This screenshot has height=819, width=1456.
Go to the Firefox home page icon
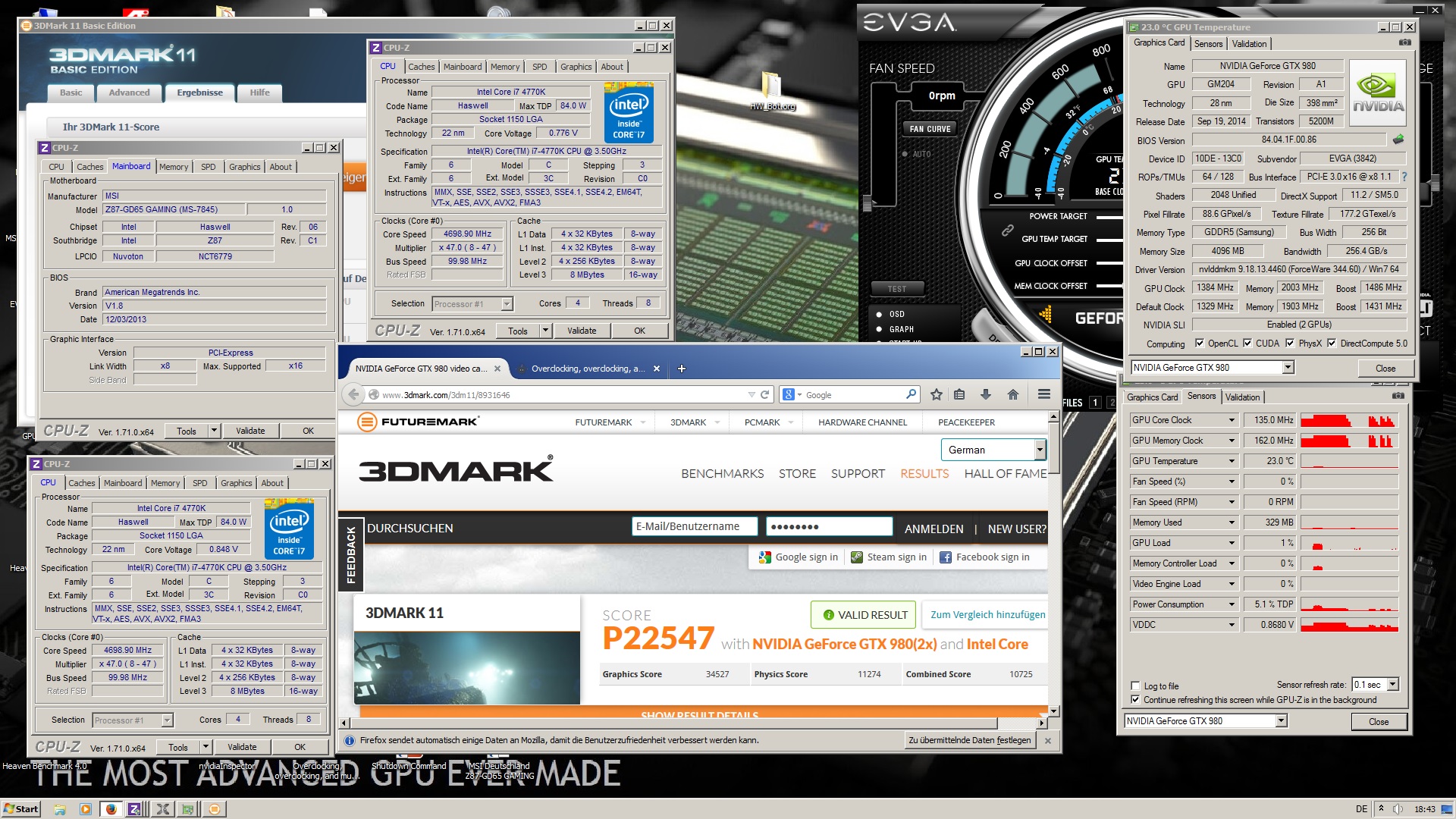pyautogui.click(x=1013, y=394)
